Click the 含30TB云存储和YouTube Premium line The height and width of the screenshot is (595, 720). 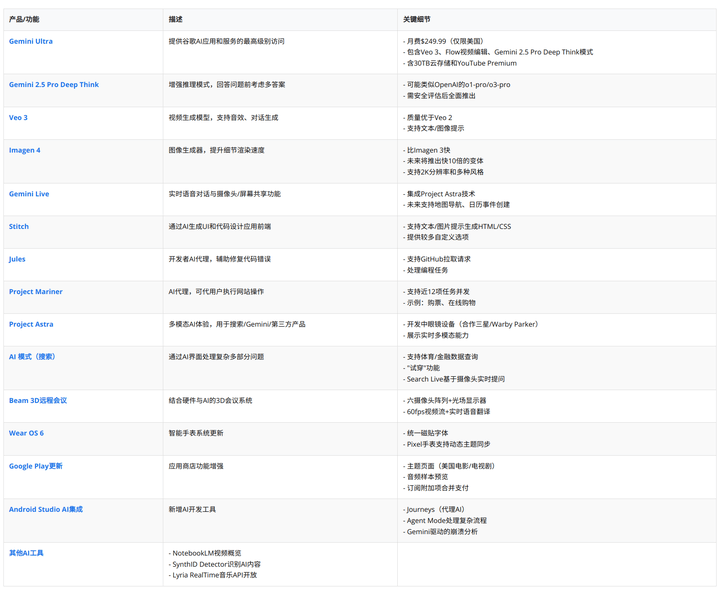(x=460, y=63)
